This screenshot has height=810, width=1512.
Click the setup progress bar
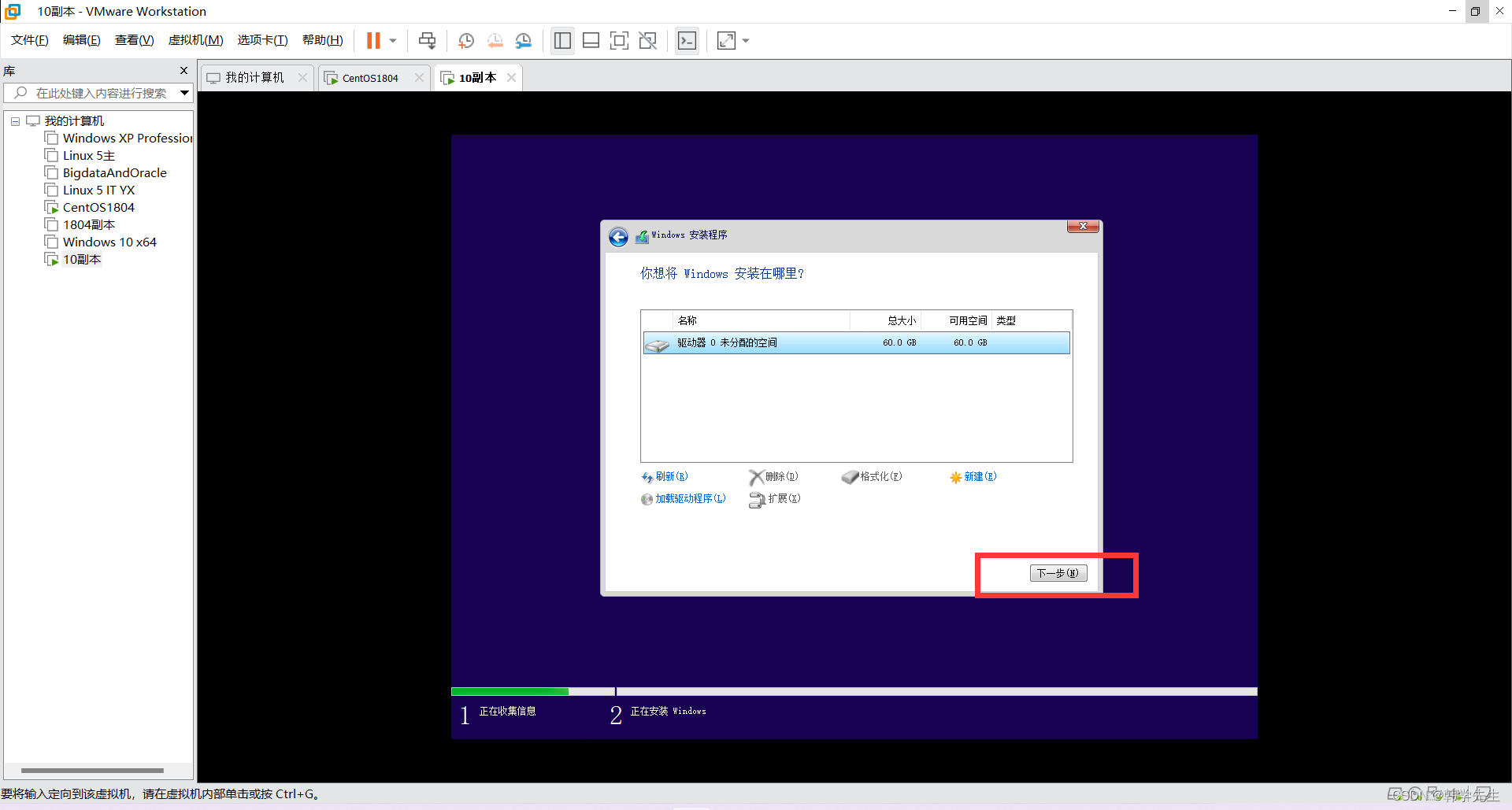click(x=854, y=691)
